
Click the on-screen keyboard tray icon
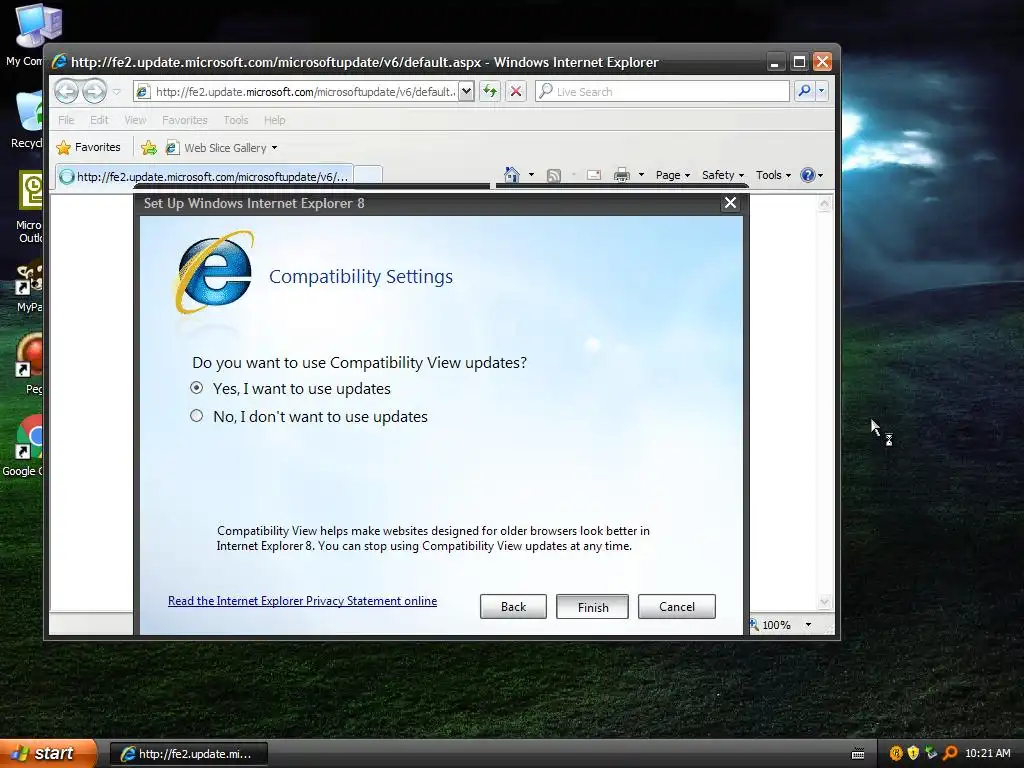(x=858, y=754)
